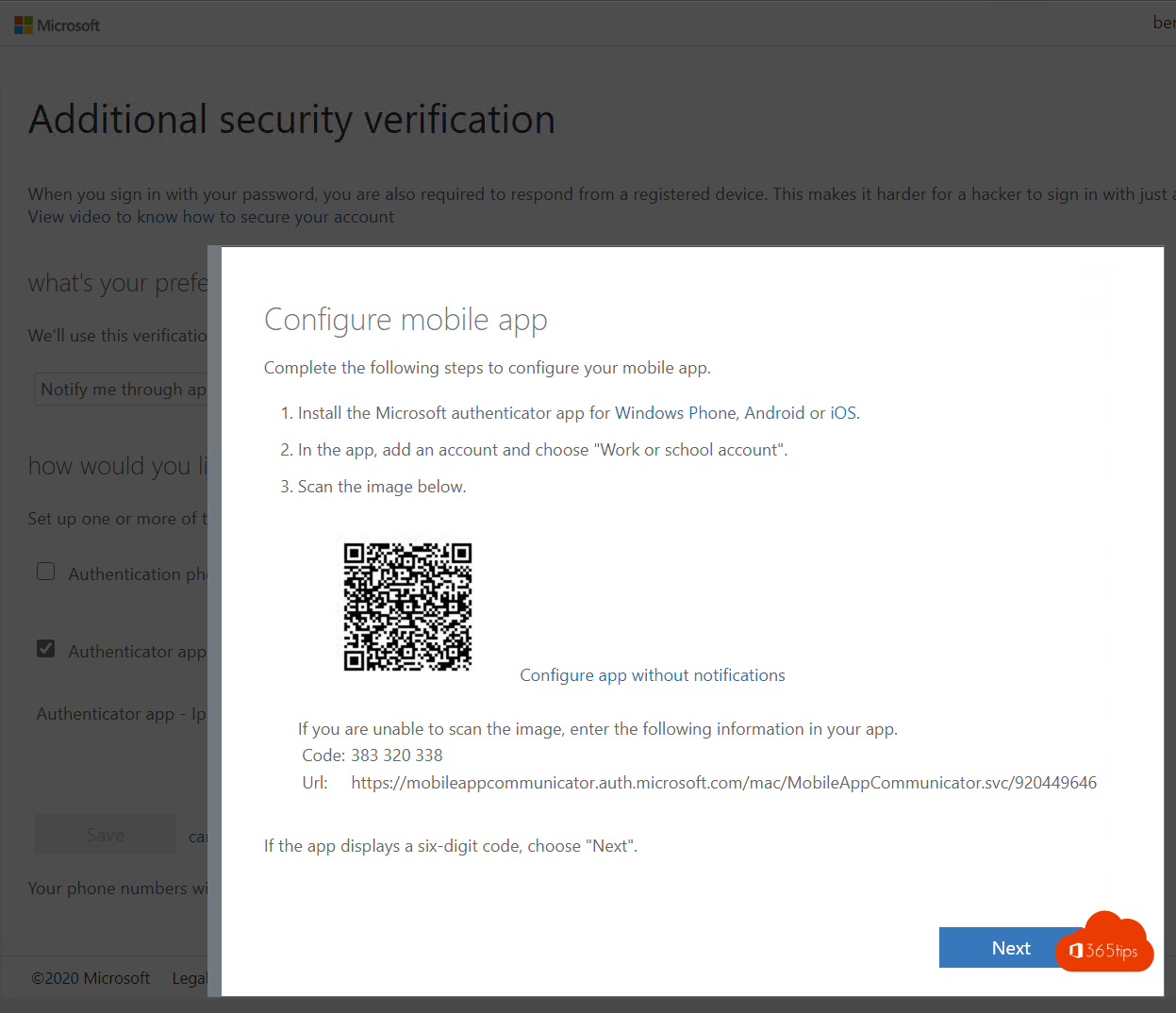Expand the Notify me through app dropdown
Image resolution: width=1176 pixels, height=1013 pixels.
tap(123, 390)
